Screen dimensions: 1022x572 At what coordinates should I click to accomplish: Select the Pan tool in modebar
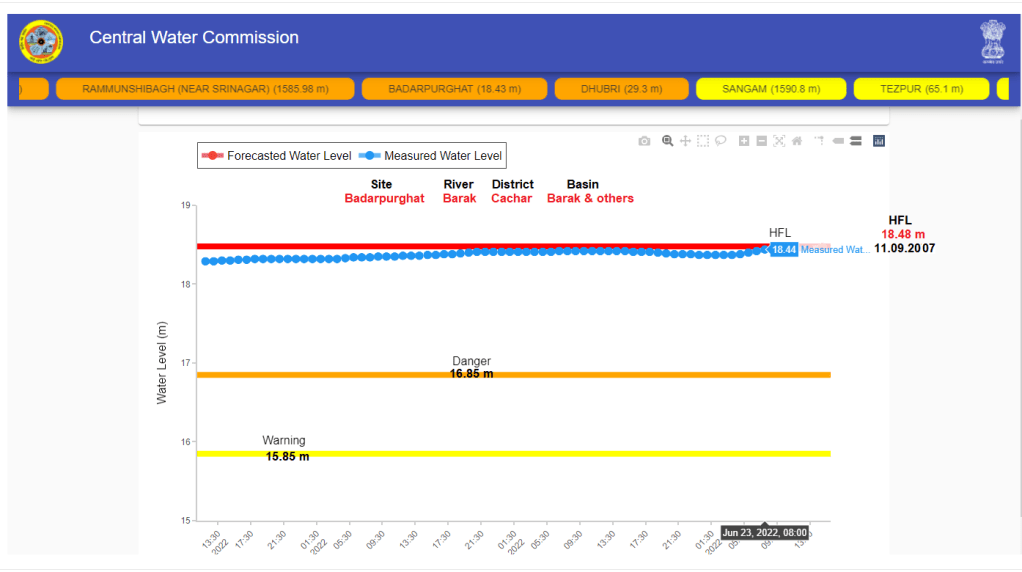685,141
